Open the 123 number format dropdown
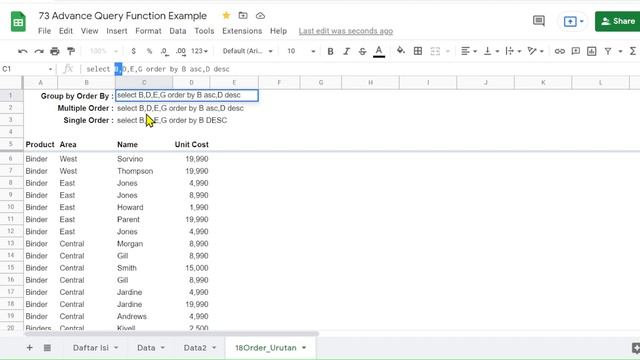Viewport: 640px width, 360px height. tap(199, 51)
